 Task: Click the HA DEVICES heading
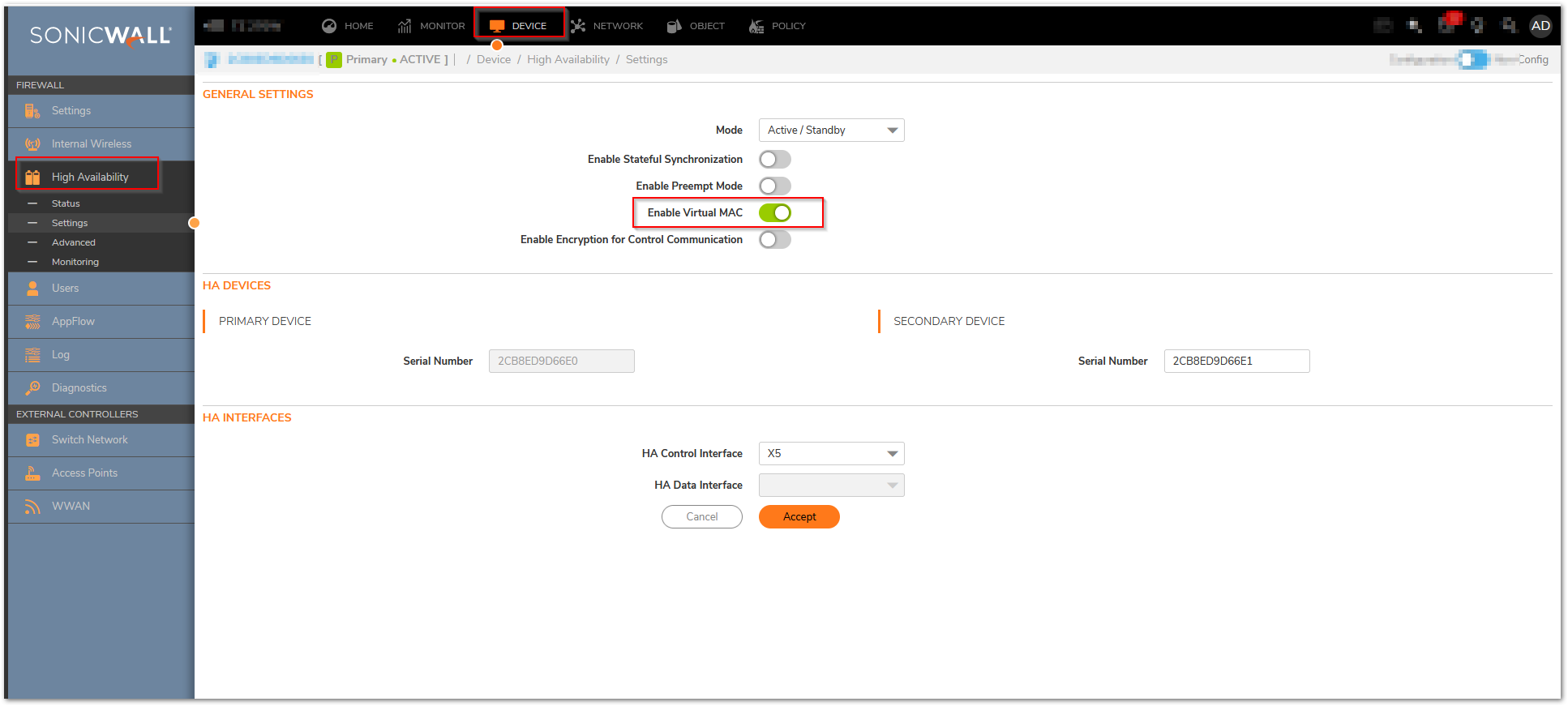tap(237, 286)
